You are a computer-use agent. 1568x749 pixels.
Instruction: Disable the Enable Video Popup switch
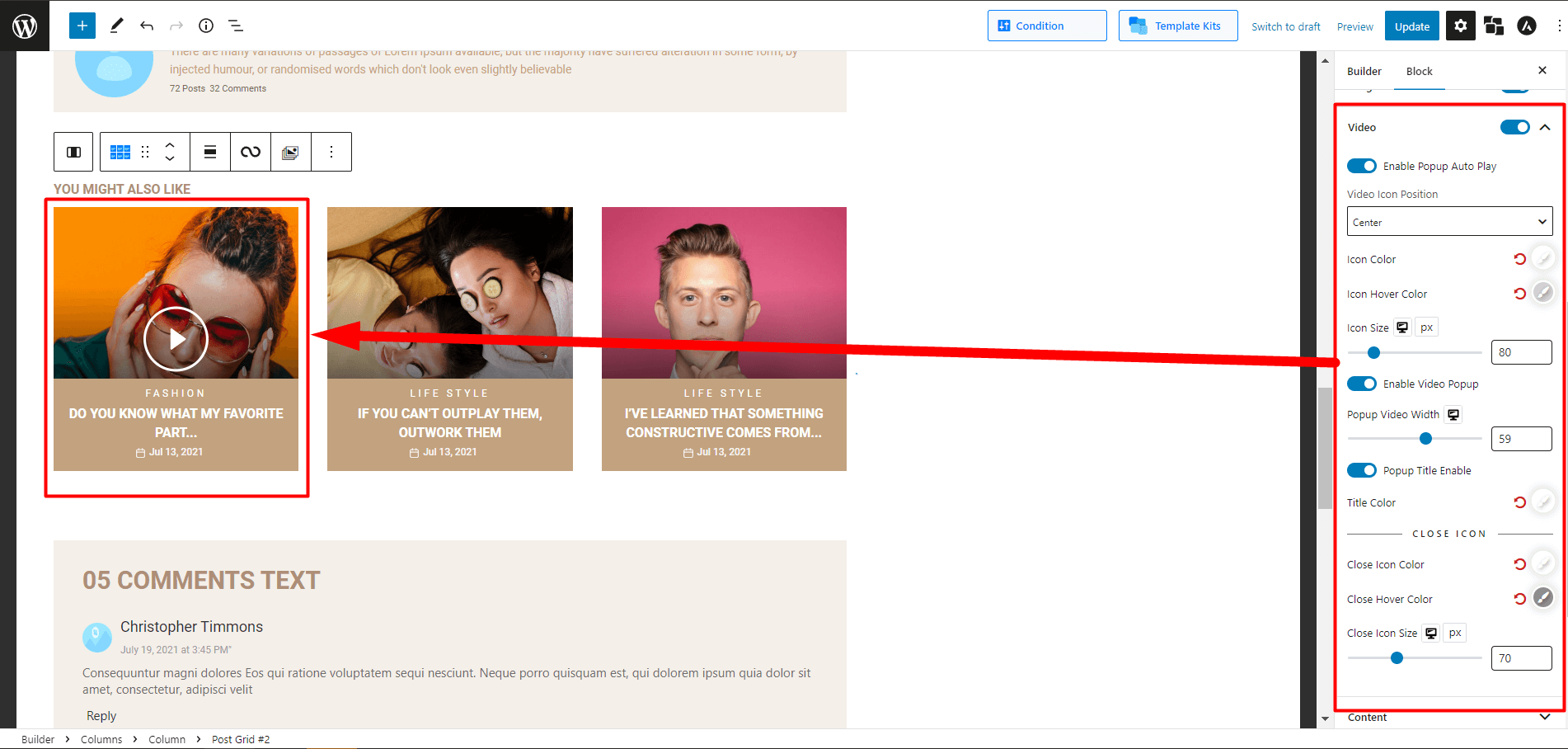pyautogui.click(x=1362, y=384)
